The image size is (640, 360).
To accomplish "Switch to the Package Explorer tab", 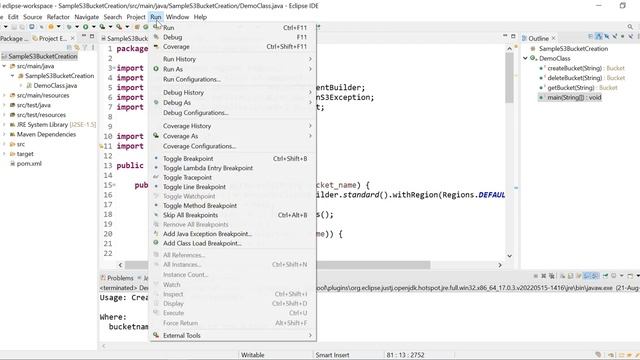I will 14,38.
